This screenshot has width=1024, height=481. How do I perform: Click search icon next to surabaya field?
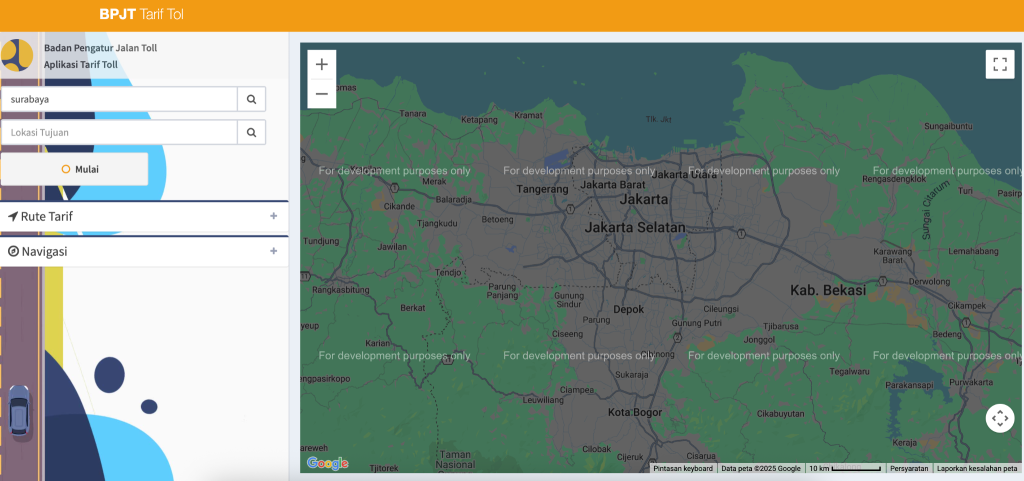(x=251, y=99)
